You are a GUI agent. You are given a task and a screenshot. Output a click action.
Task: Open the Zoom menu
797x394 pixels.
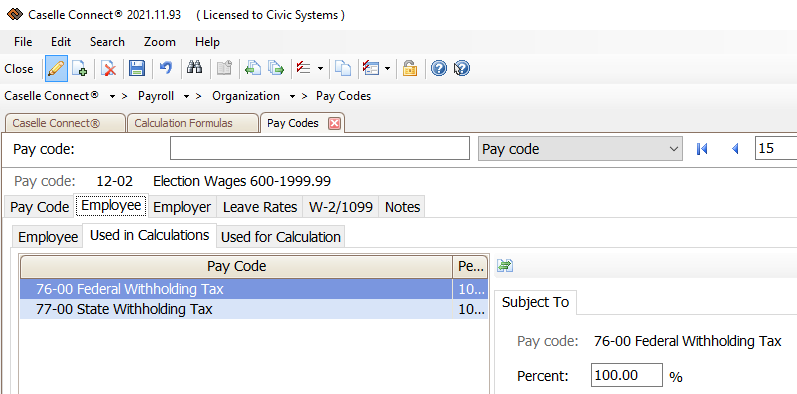tap(160, 42)
